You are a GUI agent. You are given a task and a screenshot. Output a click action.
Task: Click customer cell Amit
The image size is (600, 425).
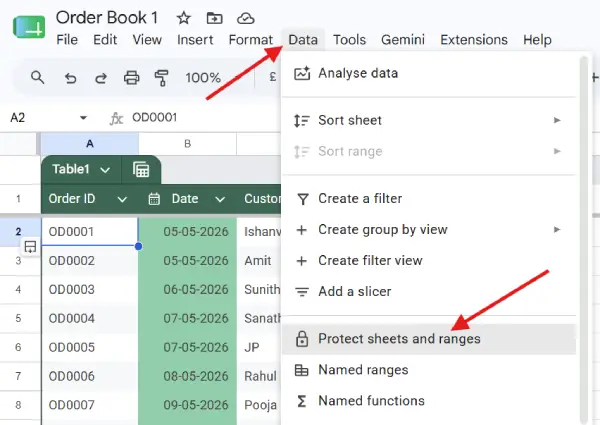click(x=259, y=261)
